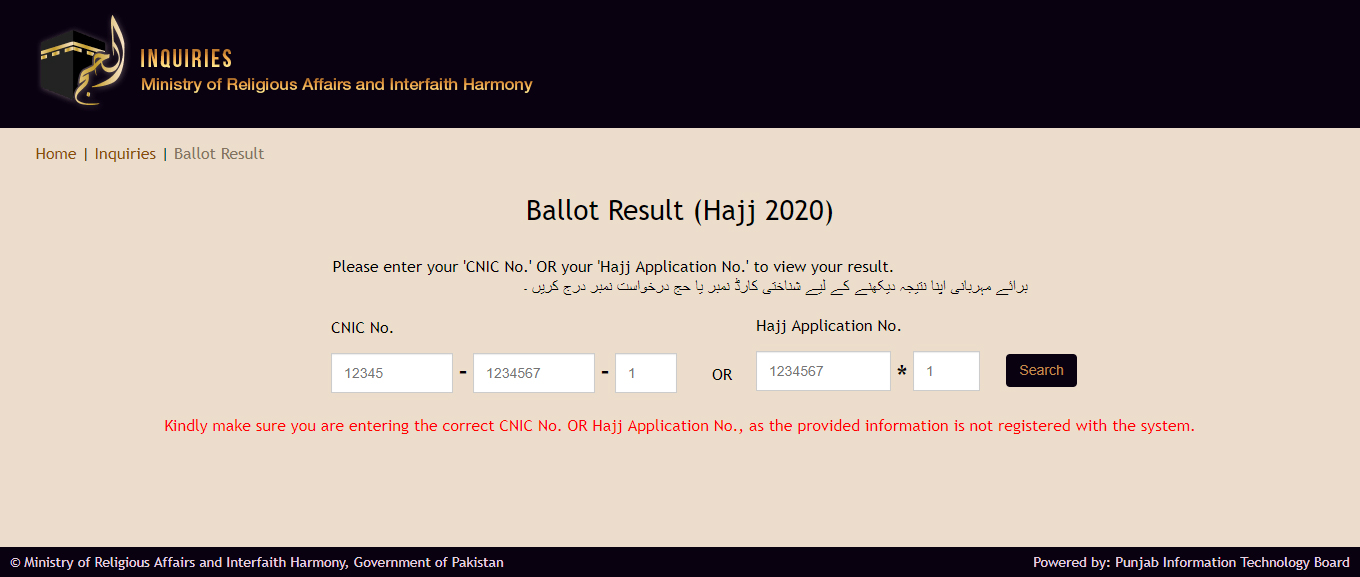Viewport: 1360px width, 577px height.
Task: Click the footer Government of Pakistan copyright
Action: tap(257, 562)
